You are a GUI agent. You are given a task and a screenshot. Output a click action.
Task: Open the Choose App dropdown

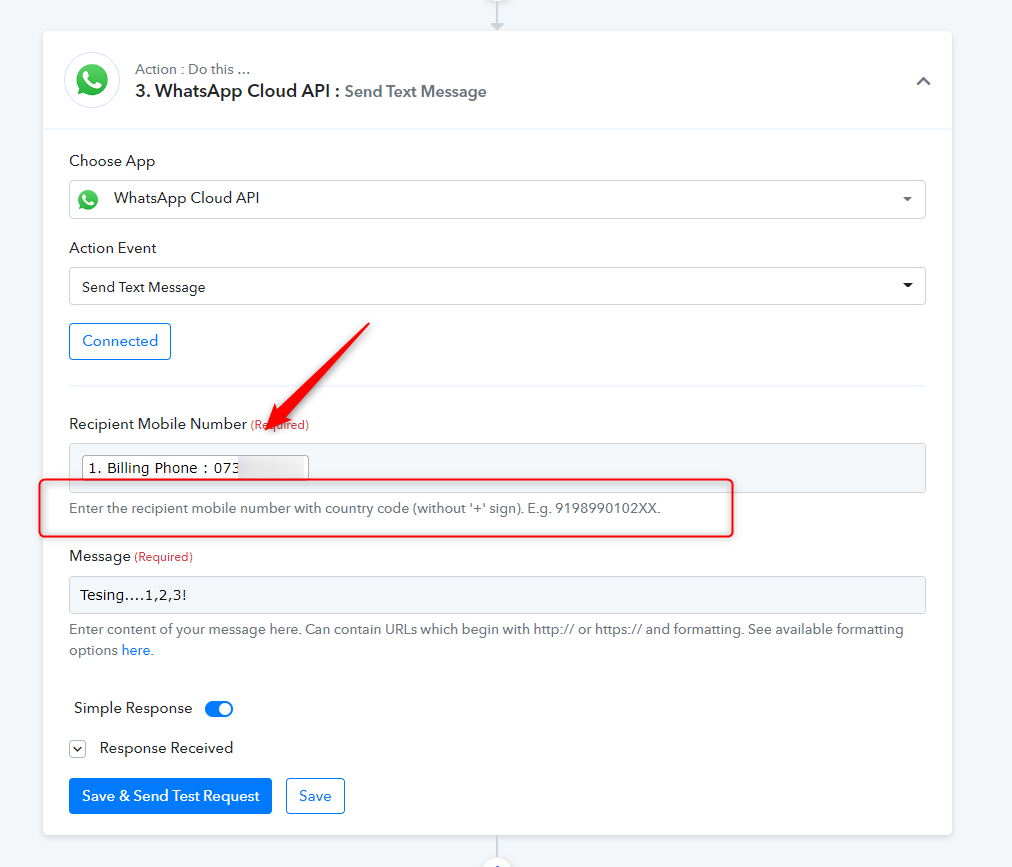pos(497,199)
